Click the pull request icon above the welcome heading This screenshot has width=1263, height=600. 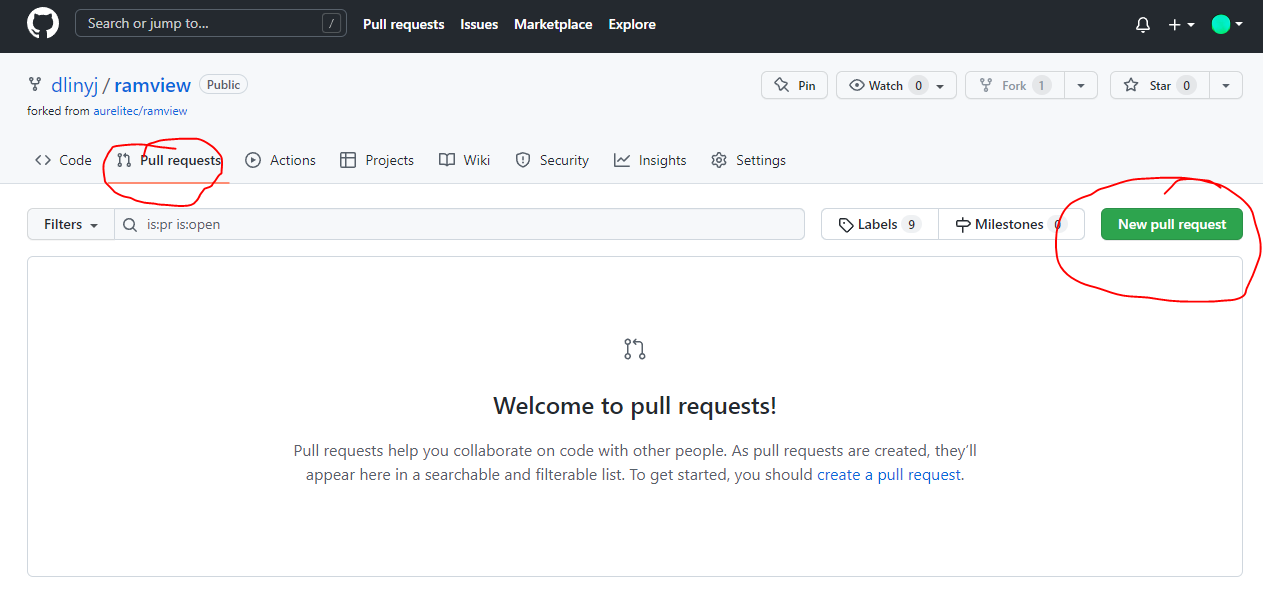(635, 349)
